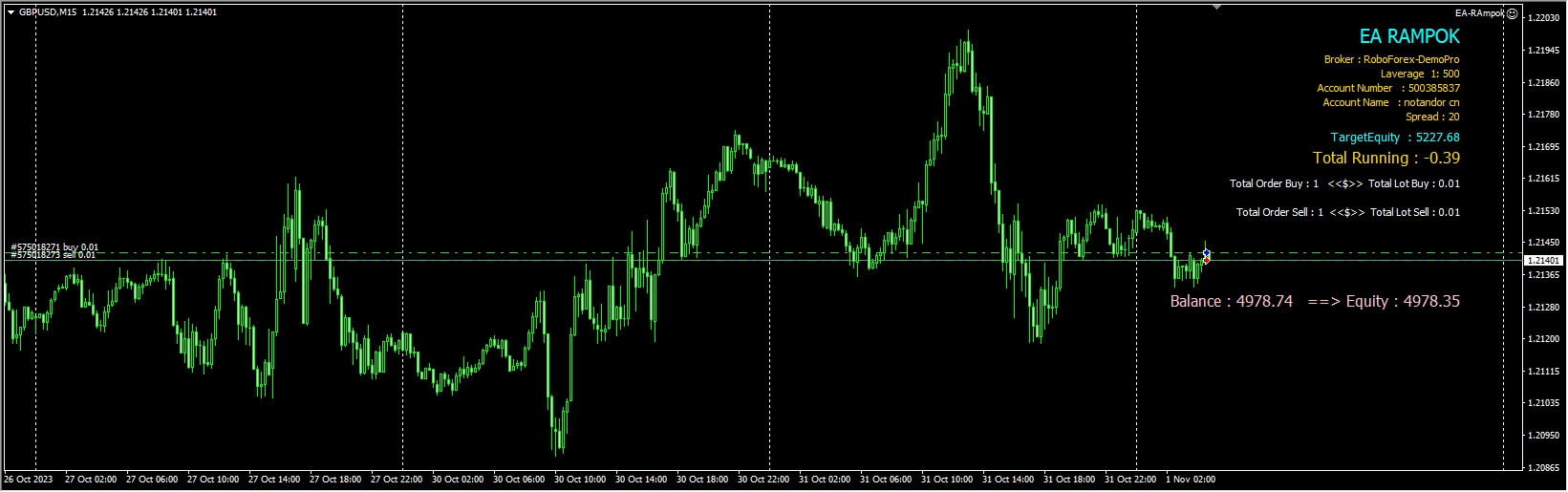The width and height of the screenshot is (1568, 492).
Task: Click the 1.21280 price scale value
Action: [1543, 308]
